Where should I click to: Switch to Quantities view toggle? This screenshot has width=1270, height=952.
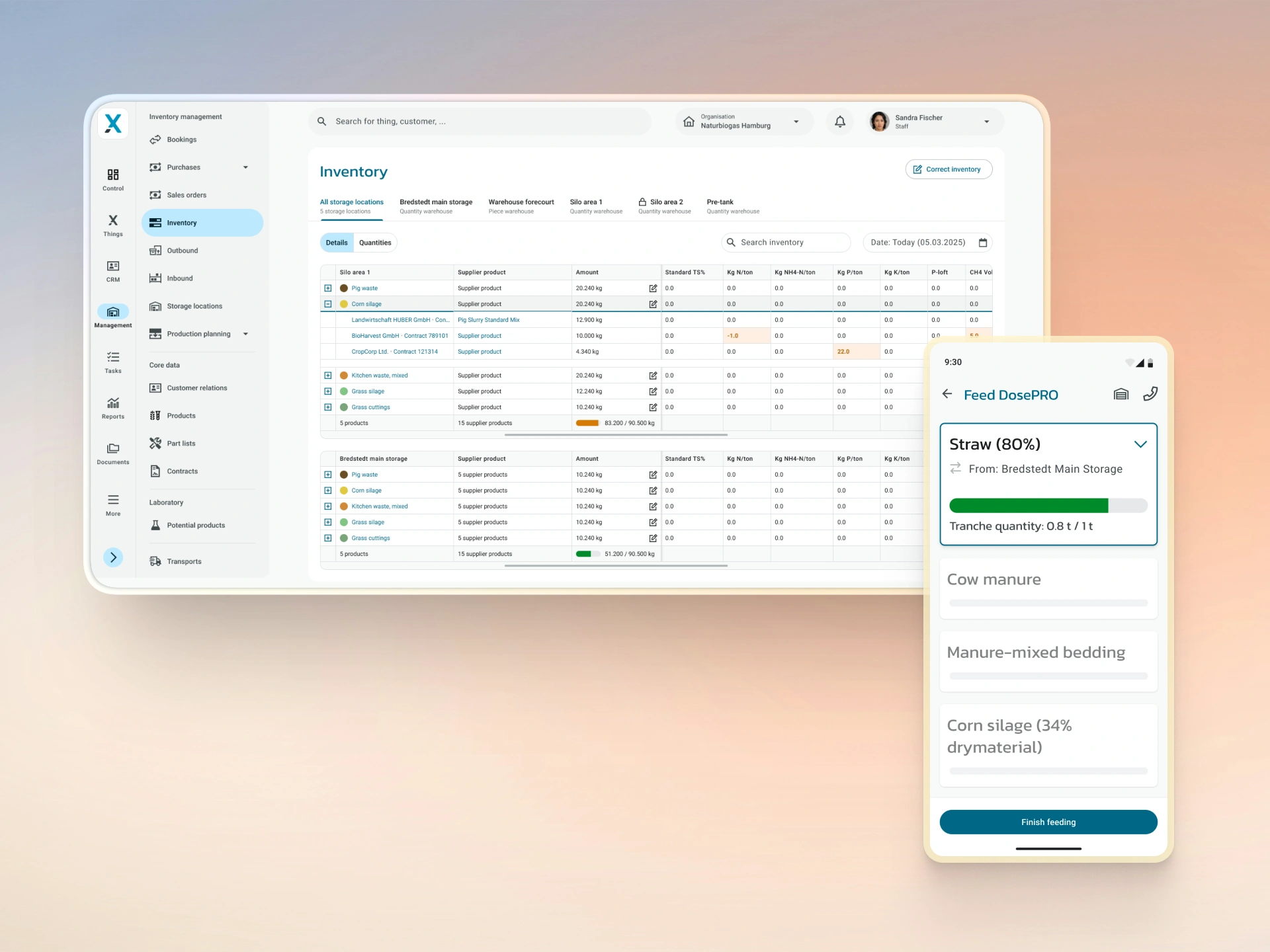375,243
